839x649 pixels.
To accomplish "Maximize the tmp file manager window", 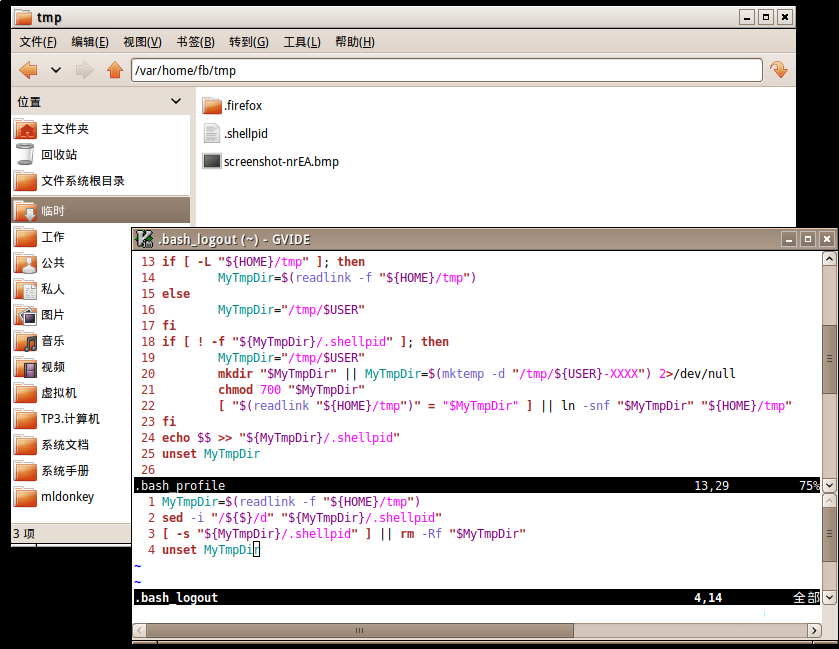I will click(766, 17).
